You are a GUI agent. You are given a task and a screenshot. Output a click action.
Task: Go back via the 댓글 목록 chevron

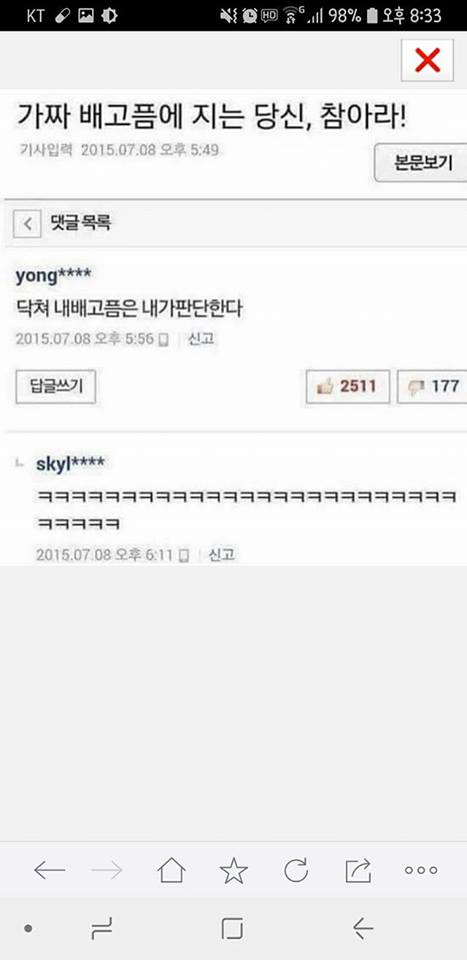[x=27, y=223]
